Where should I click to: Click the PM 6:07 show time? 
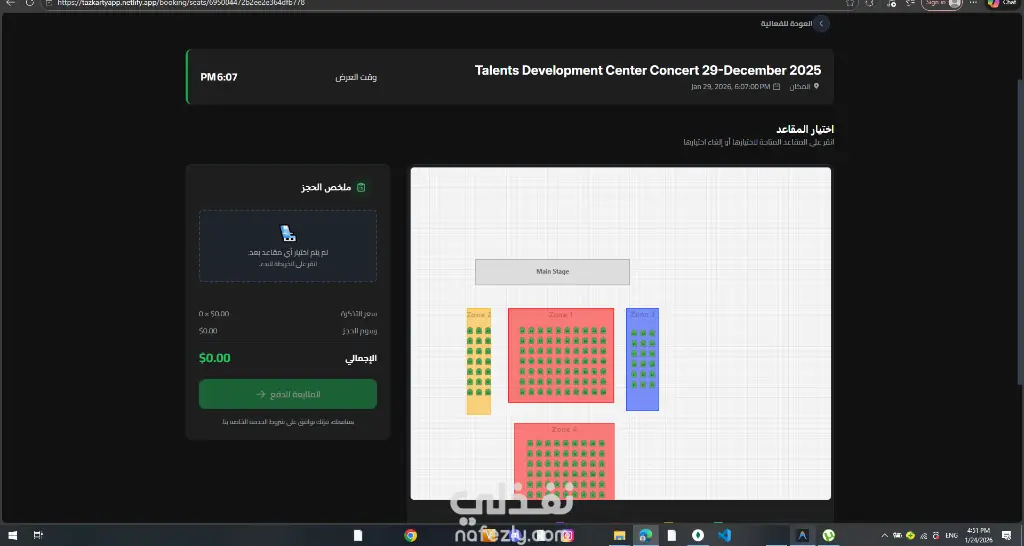[x=219, y=77]
